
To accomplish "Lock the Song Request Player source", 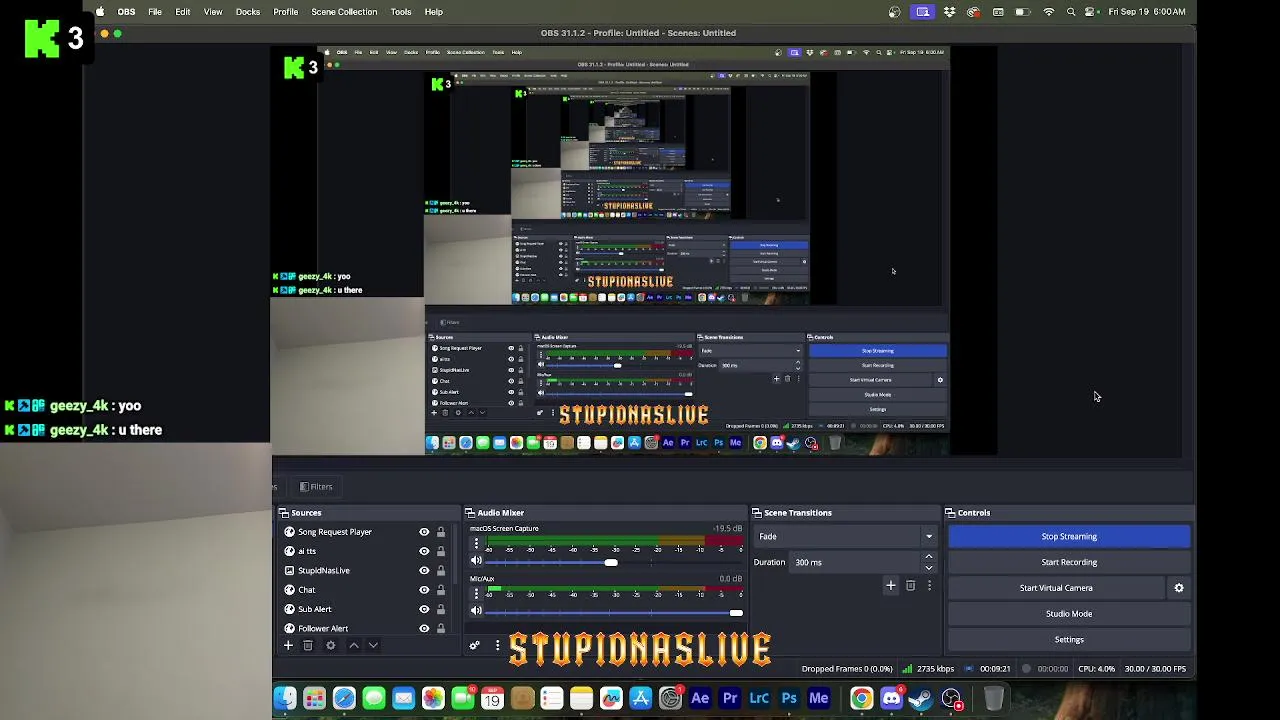I will (441, 532).
